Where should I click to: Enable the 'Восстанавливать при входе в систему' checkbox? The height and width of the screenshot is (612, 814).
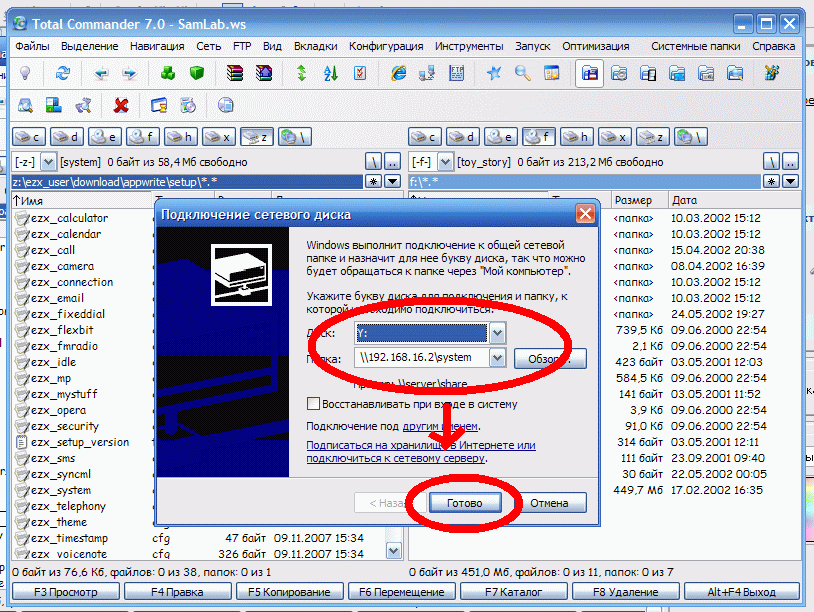pyautogui.click(x=313, y=404)
